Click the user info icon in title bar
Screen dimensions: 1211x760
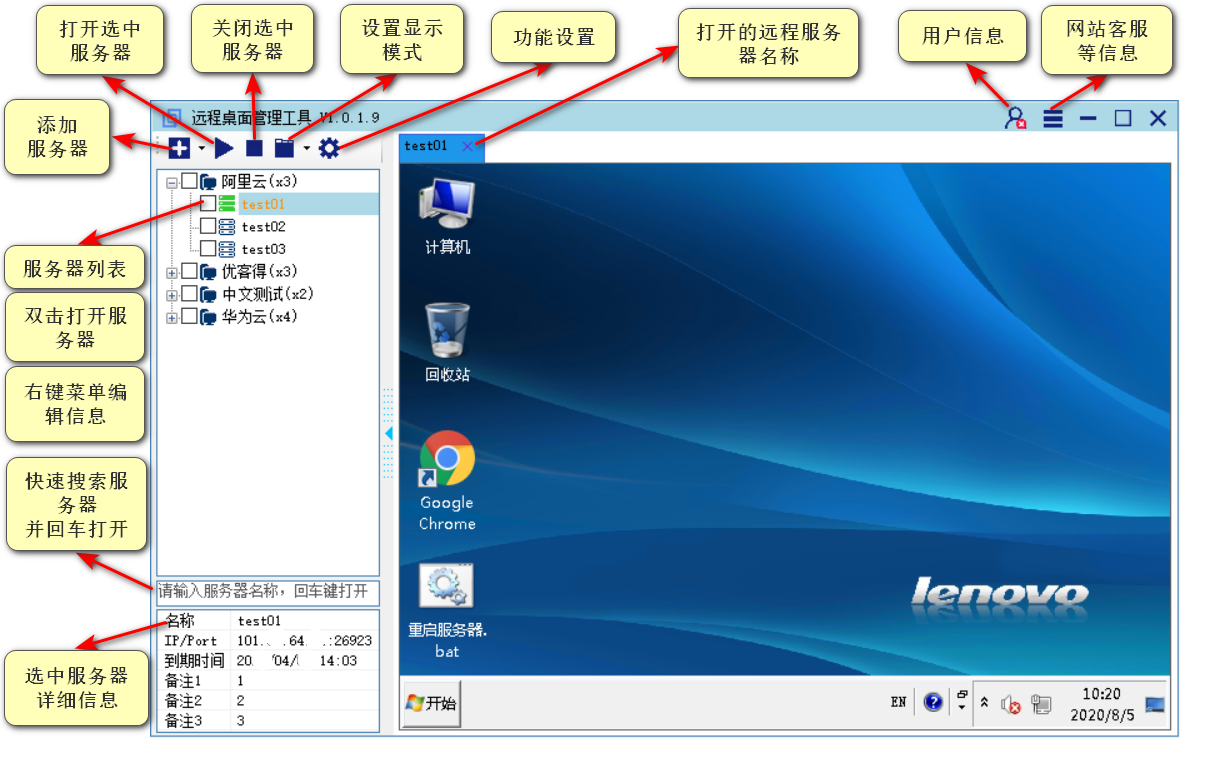(x=1015, y=118)
